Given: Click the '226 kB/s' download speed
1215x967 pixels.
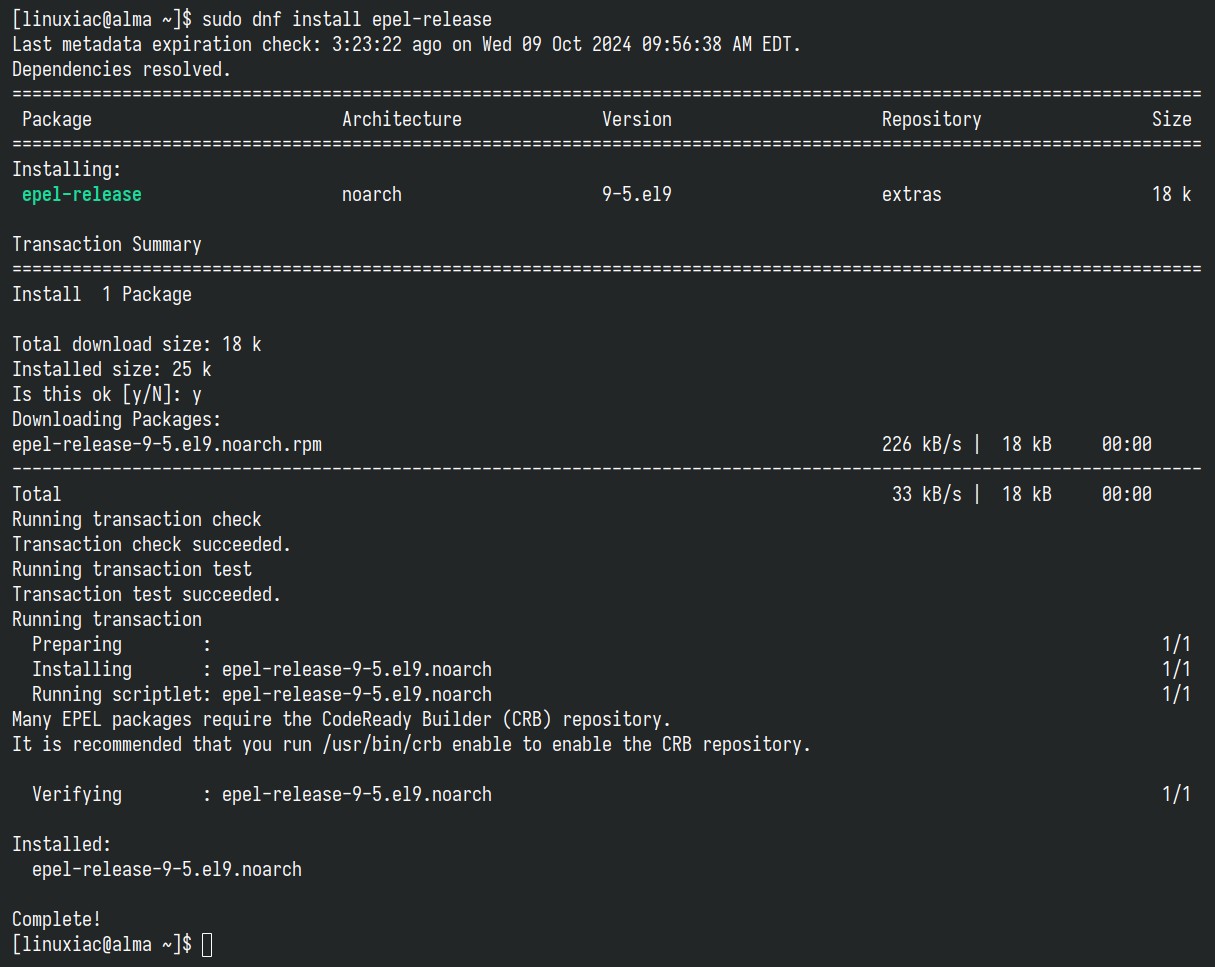Looking at the screenshot, I should (x=922, y=444).
